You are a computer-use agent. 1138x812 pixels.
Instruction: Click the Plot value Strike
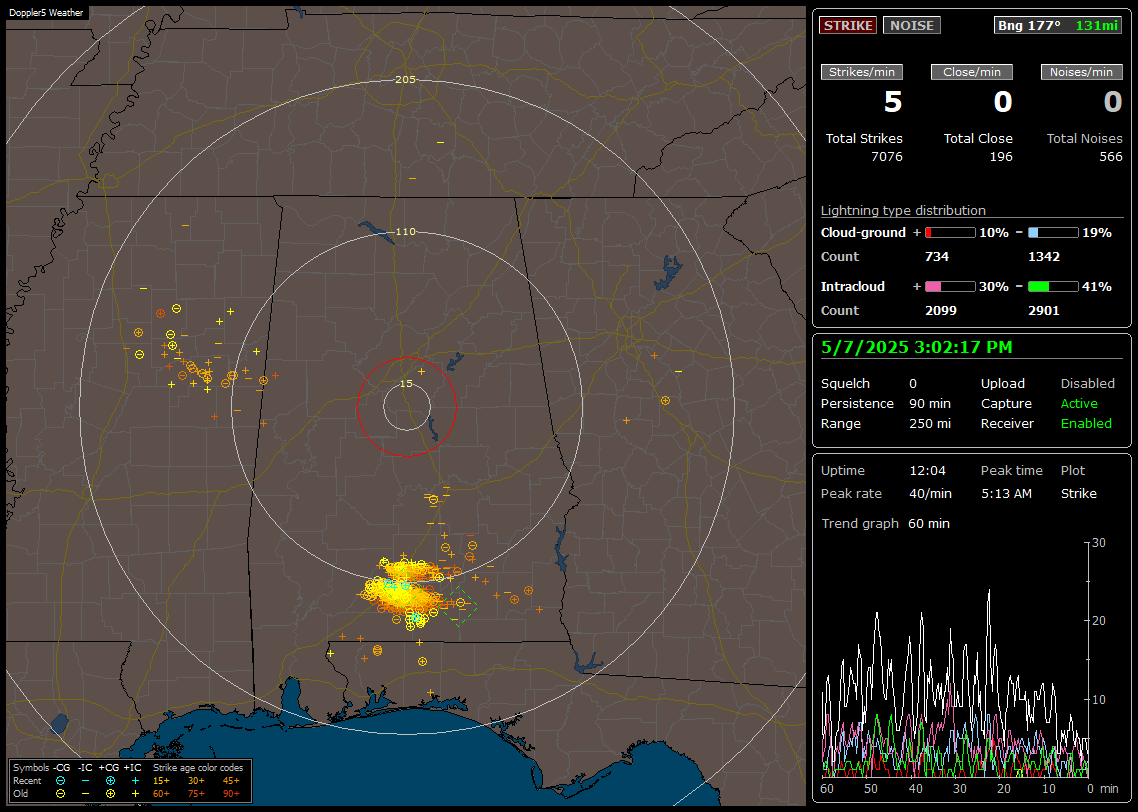tap(1078, 493)
